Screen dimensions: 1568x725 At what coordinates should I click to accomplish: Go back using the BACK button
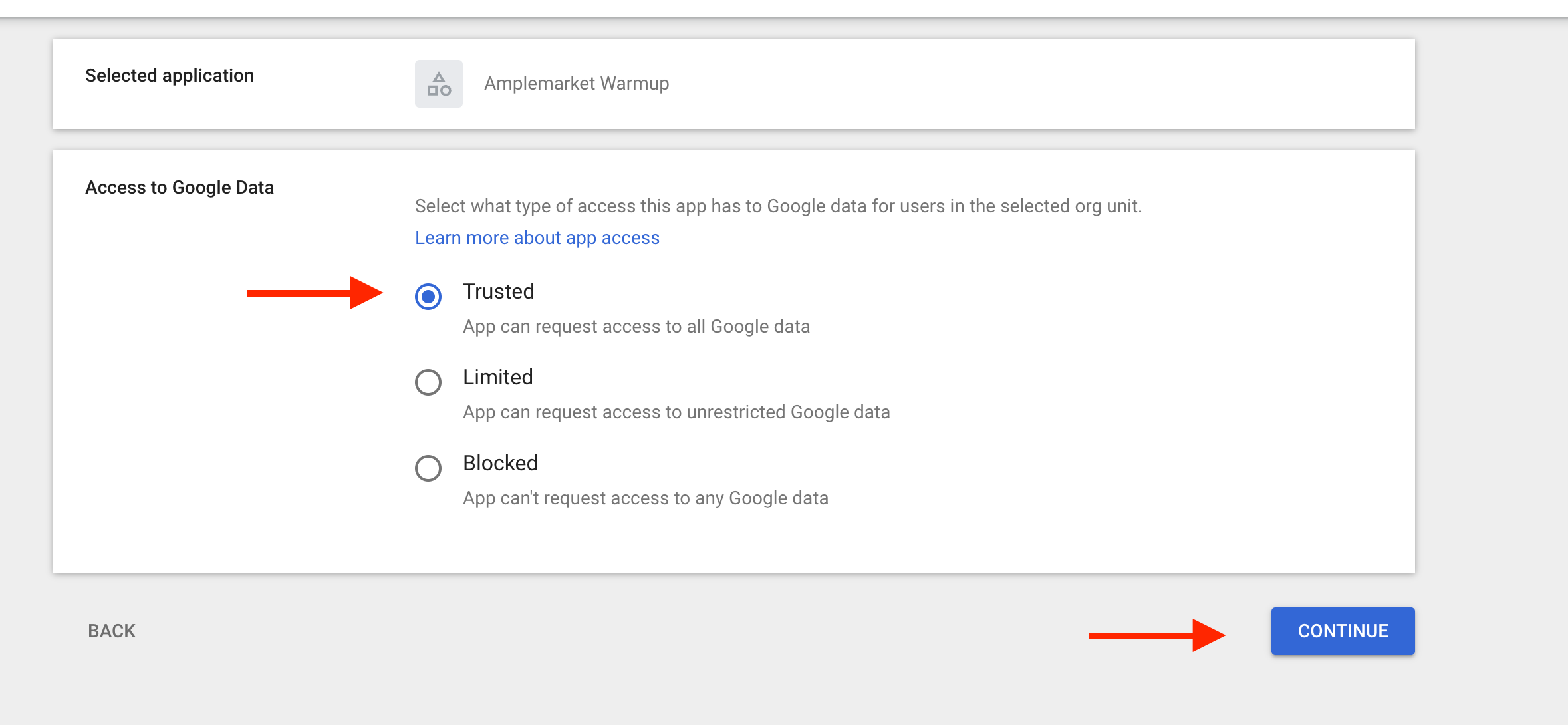tap(112, 631)
